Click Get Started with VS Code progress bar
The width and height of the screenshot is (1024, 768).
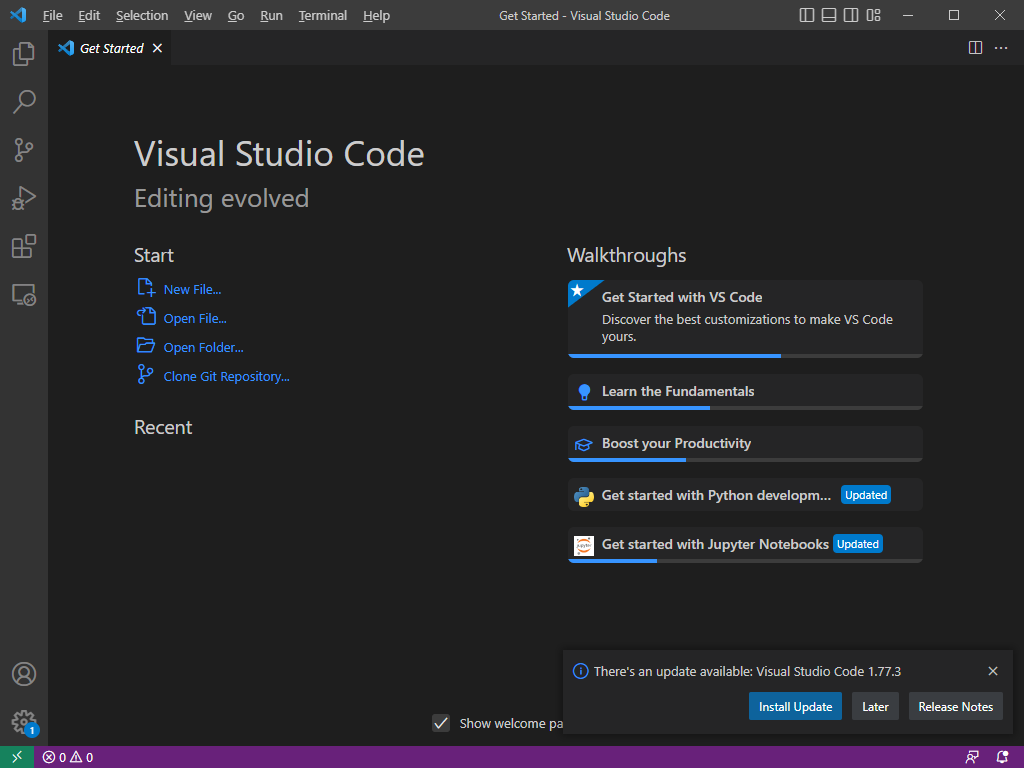coord(745,356)
